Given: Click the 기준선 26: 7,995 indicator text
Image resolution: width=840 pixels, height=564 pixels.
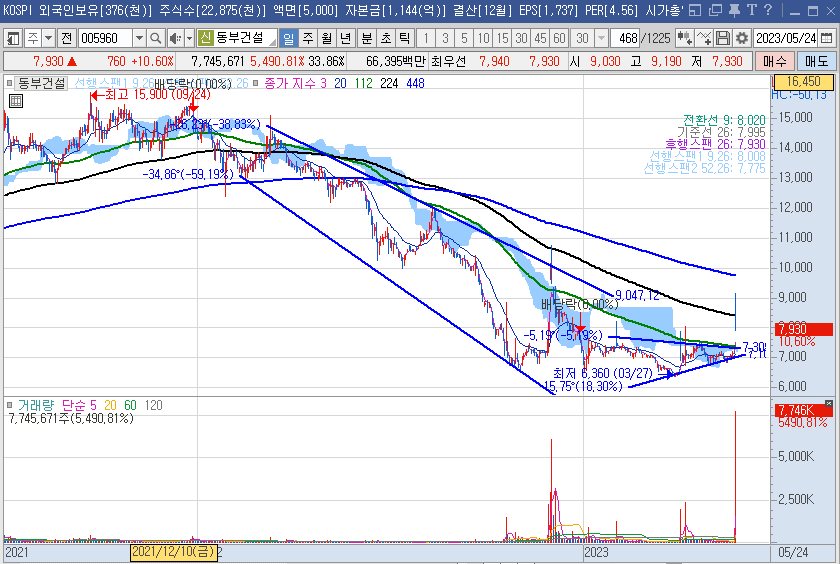Looking at the screenshot, I should coord(721,132).
